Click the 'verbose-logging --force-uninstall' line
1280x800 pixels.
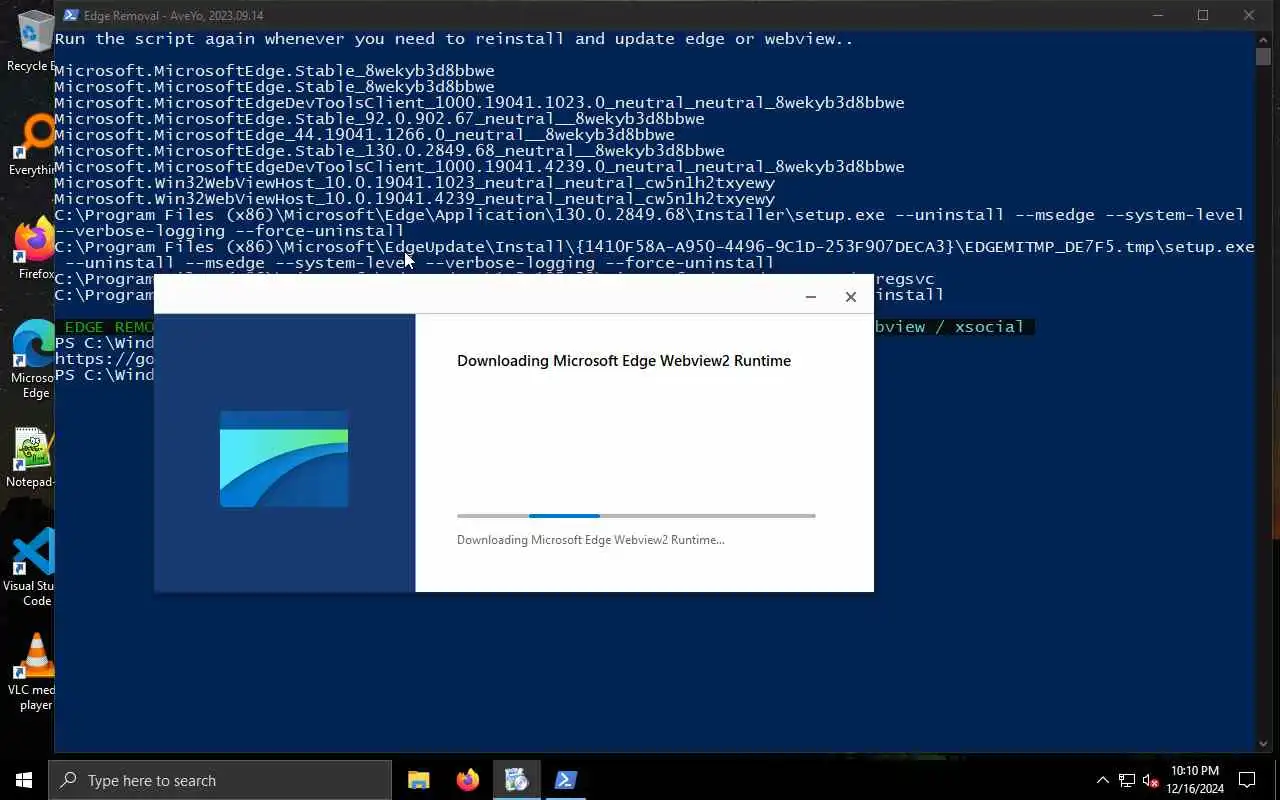tap(229, 231)
